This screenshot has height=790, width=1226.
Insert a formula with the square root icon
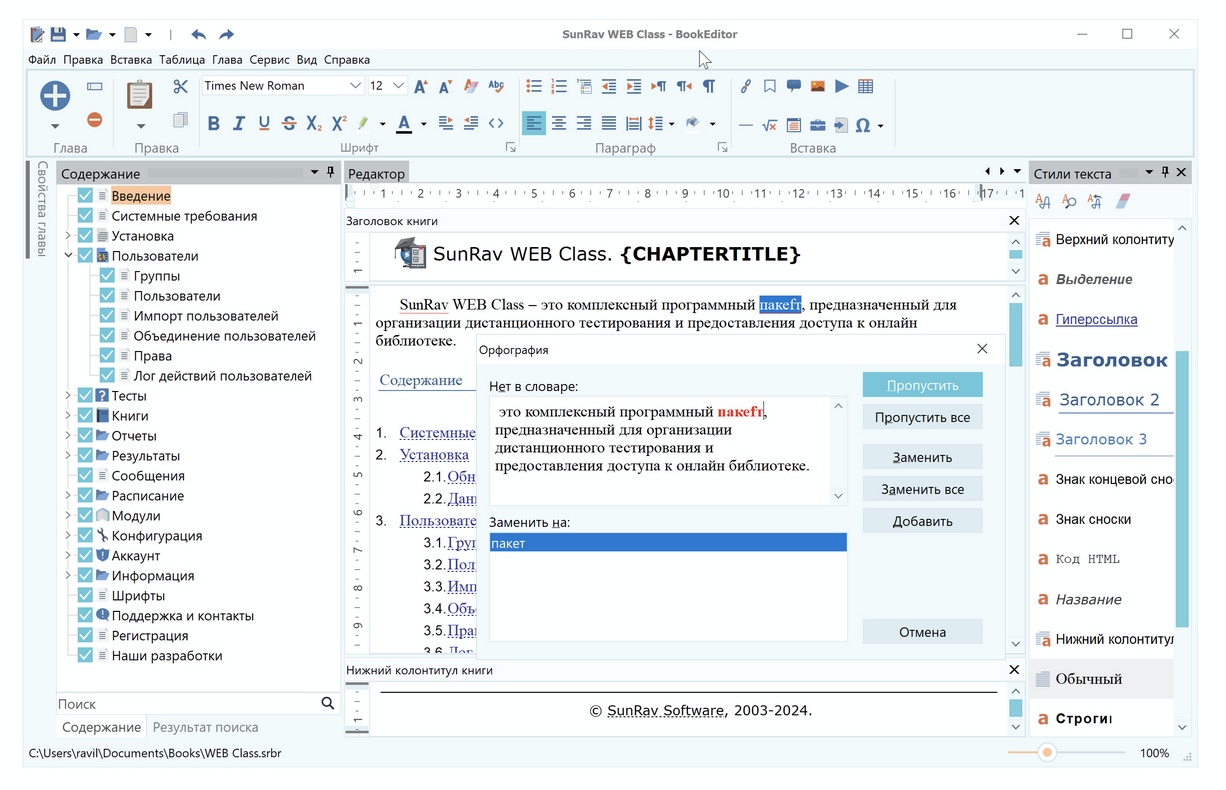(x=769, y=125)
